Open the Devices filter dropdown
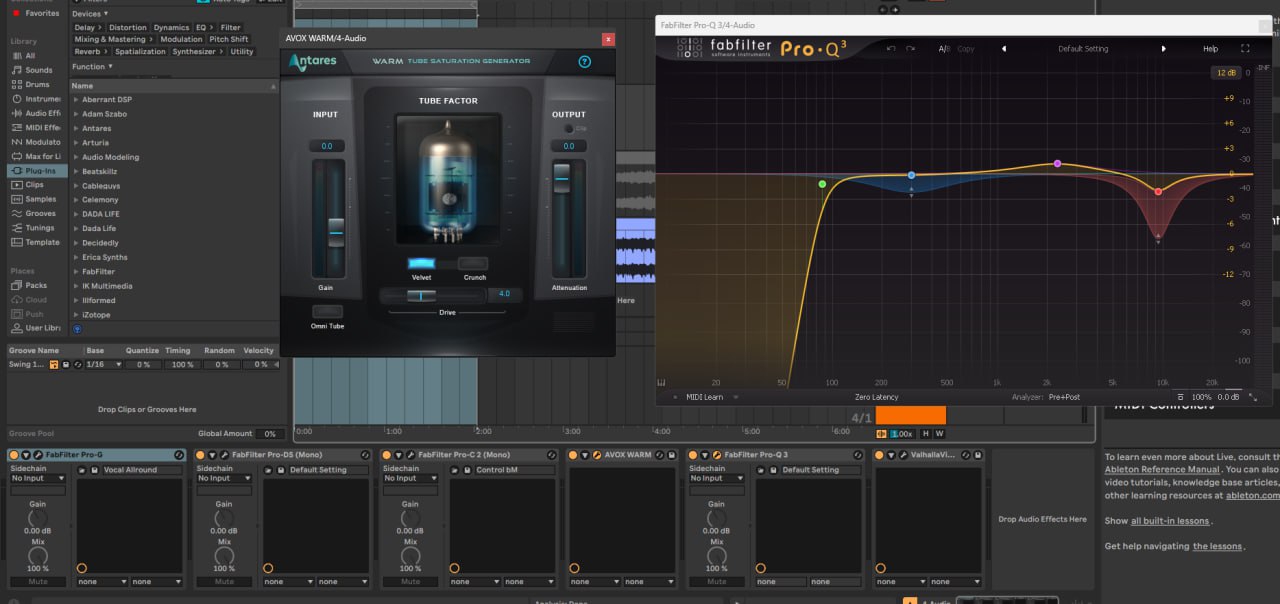This screenshot has width=1280, height=604. click(89, 14)
